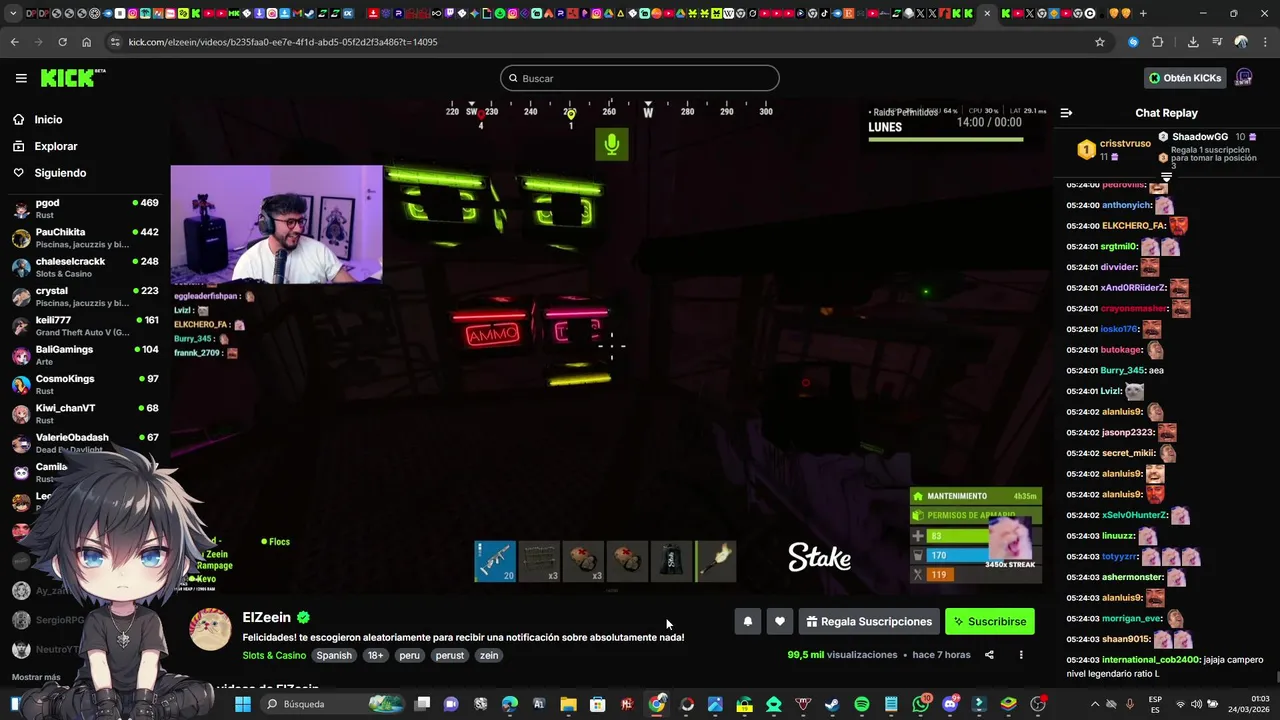Collapse the Chat Replay panel icon
1280x720 pixels.
click(x=1066, y=113)
